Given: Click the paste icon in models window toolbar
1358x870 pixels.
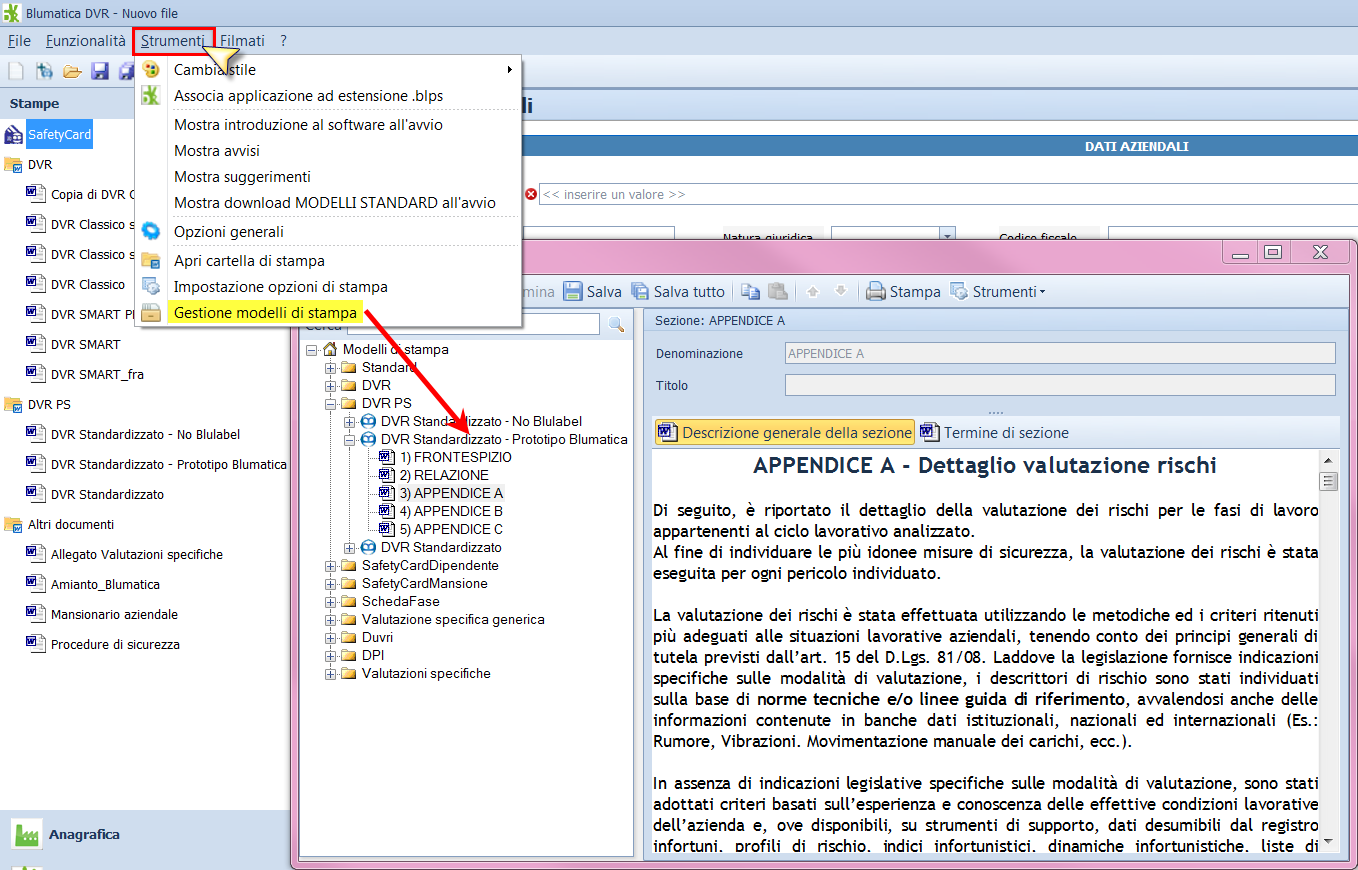Looking at the screenshot, I should [777, 291].
